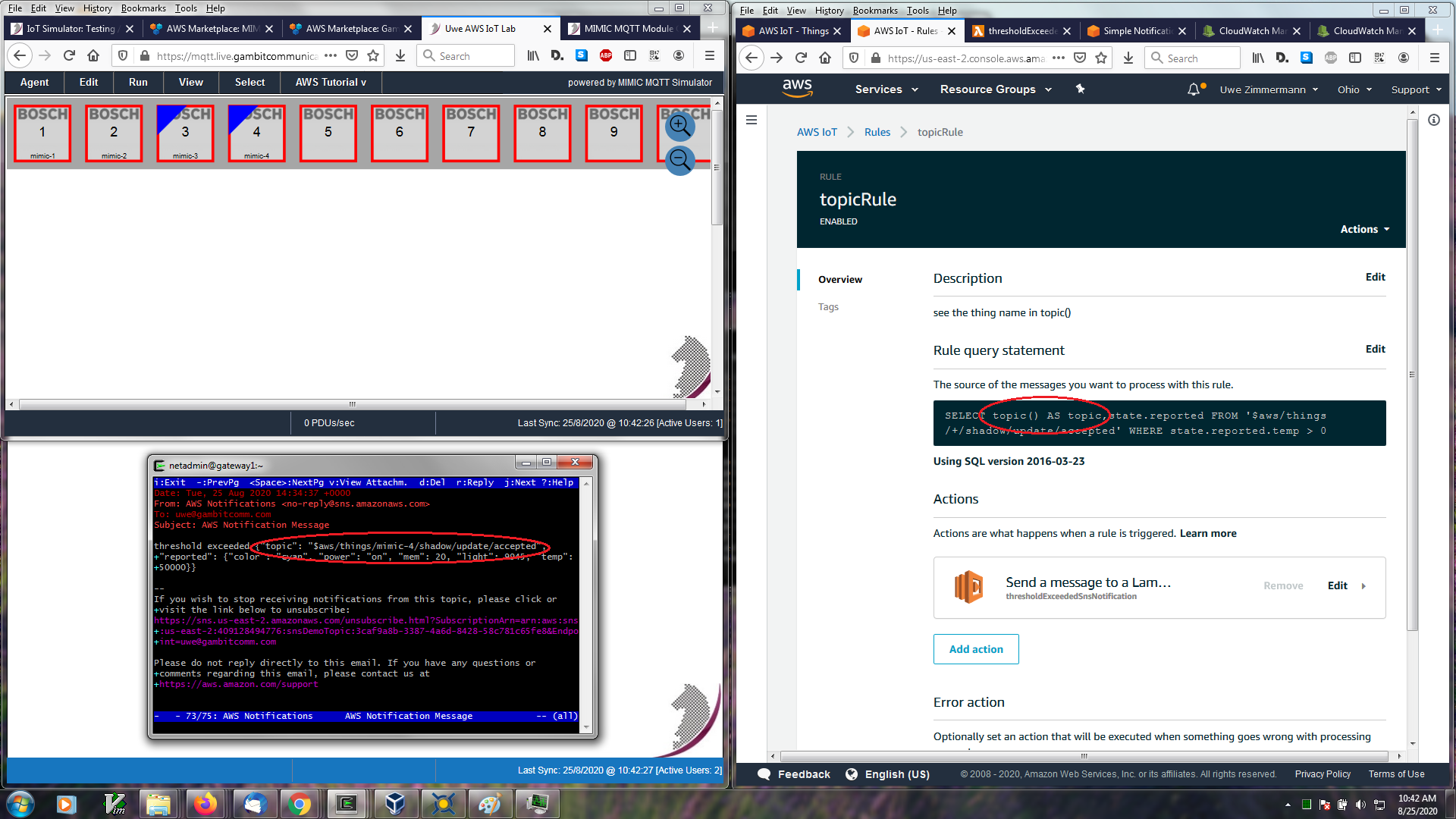Click Learn more about actions
The image size is (1456, 819).
1208,533
